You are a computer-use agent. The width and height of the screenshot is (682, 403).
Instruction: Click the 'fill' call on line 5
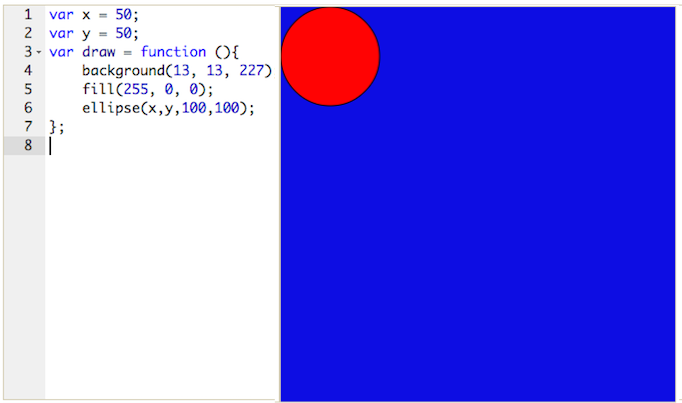[x=99, y=89]
